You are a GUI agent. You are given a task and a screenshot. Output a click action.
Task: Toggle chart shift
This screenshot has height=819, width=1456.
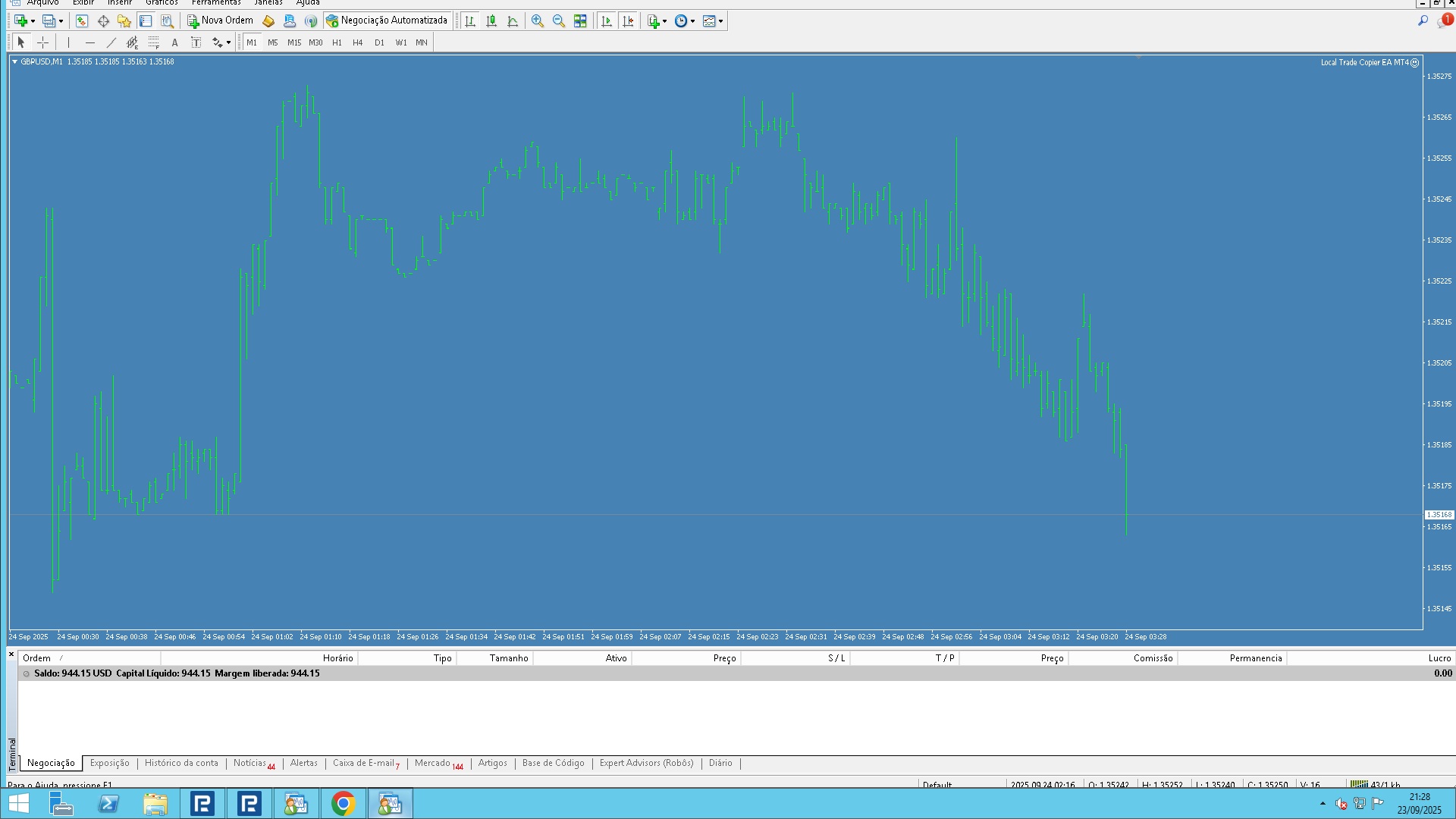[628, 21]
